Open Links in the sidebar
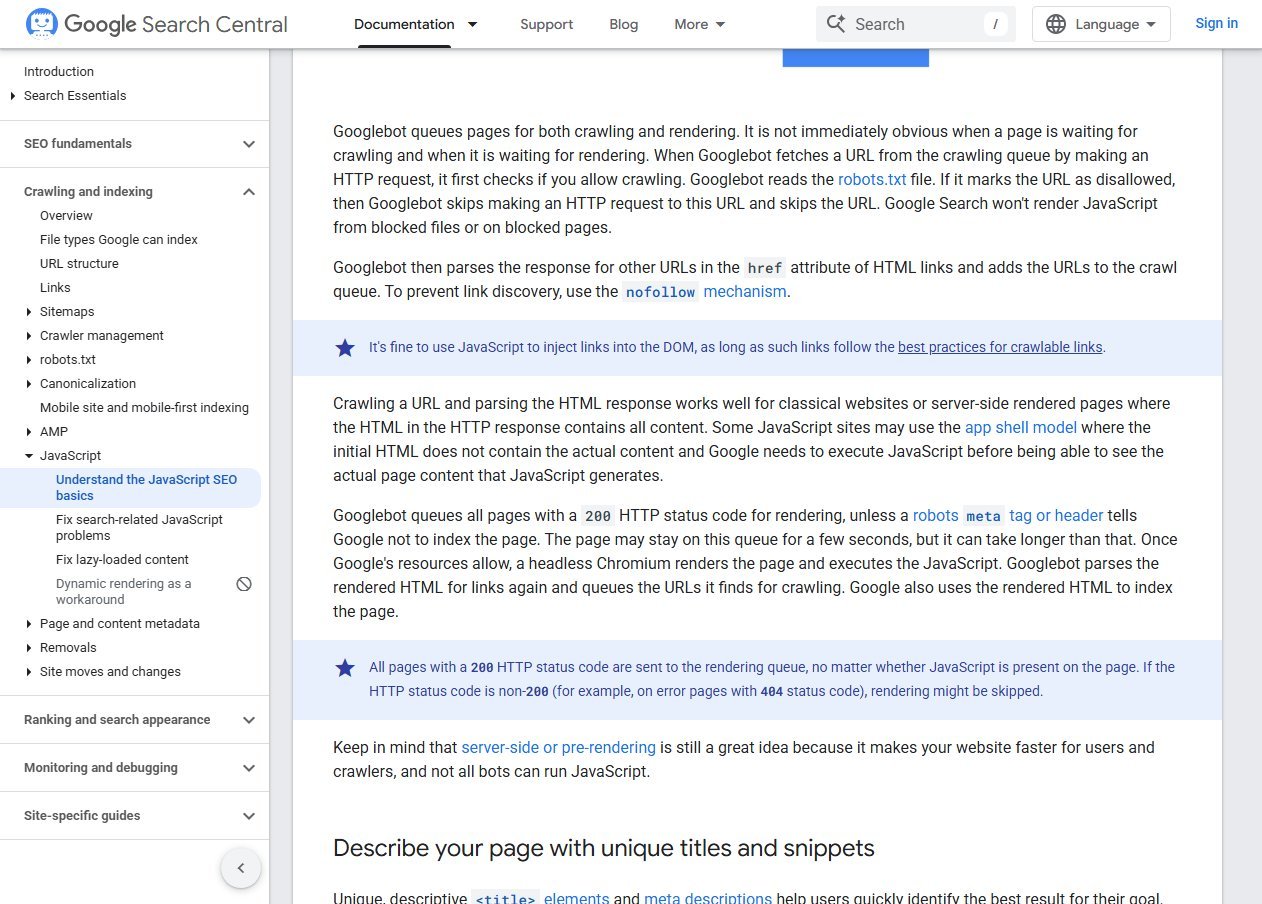This screenshot has height=904, width=1262. coord(55,288)
